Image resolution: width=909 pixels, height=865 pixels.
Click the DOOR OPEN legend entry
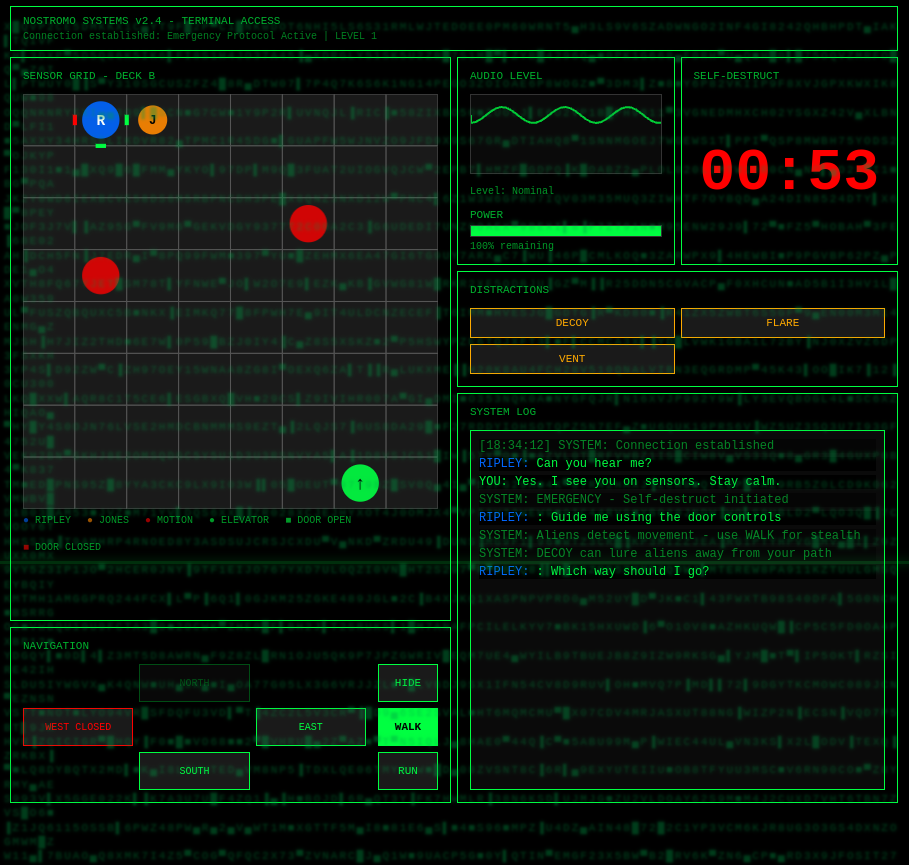point(318,520)
